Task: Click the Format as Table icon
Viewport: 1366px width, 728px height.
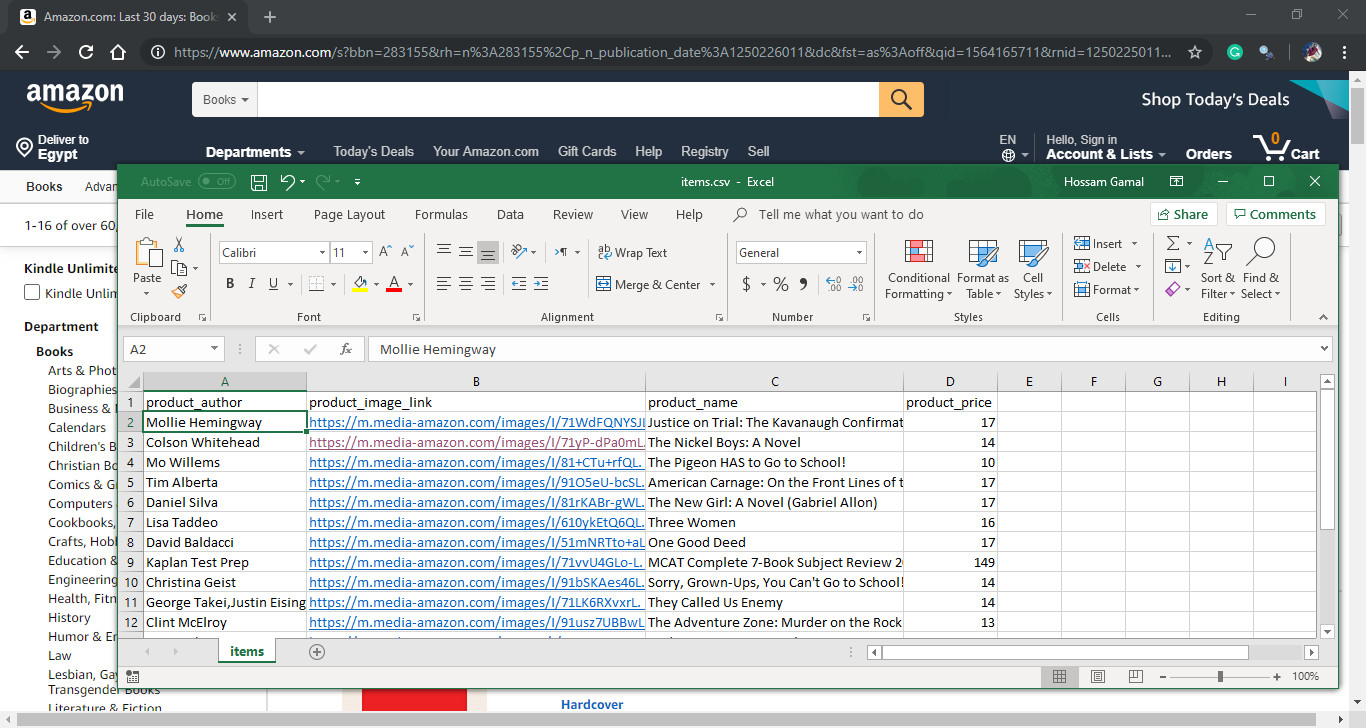Action: click(x=981, y=268)
